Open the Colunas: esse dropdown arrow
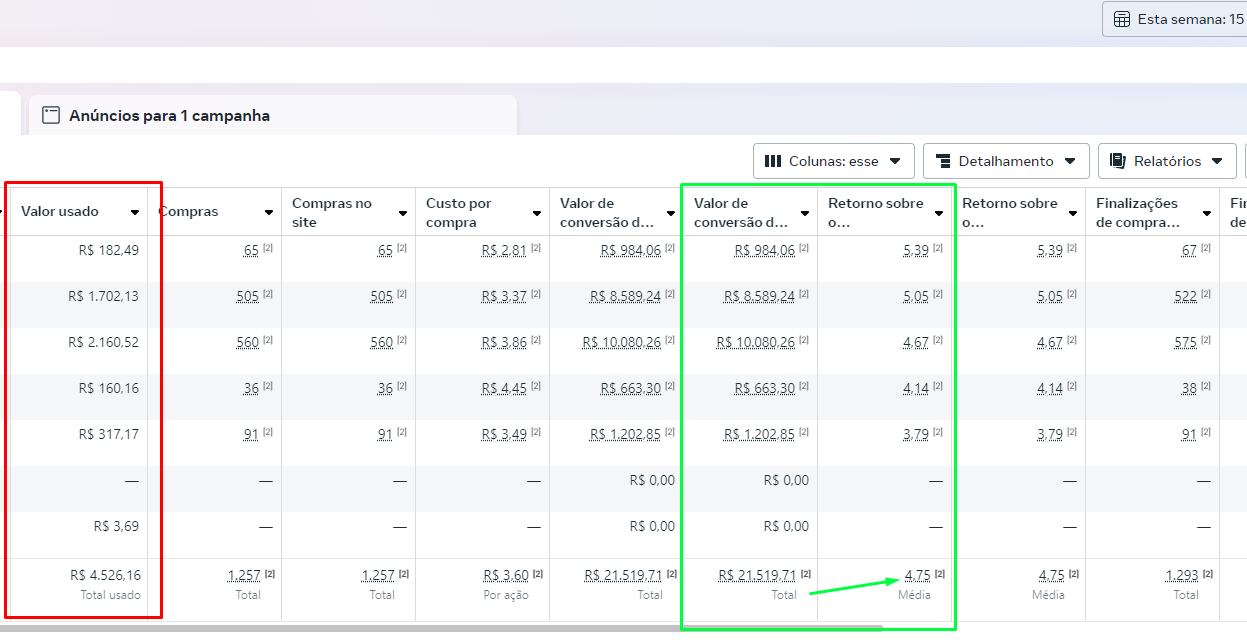Screen dimensions: 1247x644 pyautogui.click(x=894, y=161)
